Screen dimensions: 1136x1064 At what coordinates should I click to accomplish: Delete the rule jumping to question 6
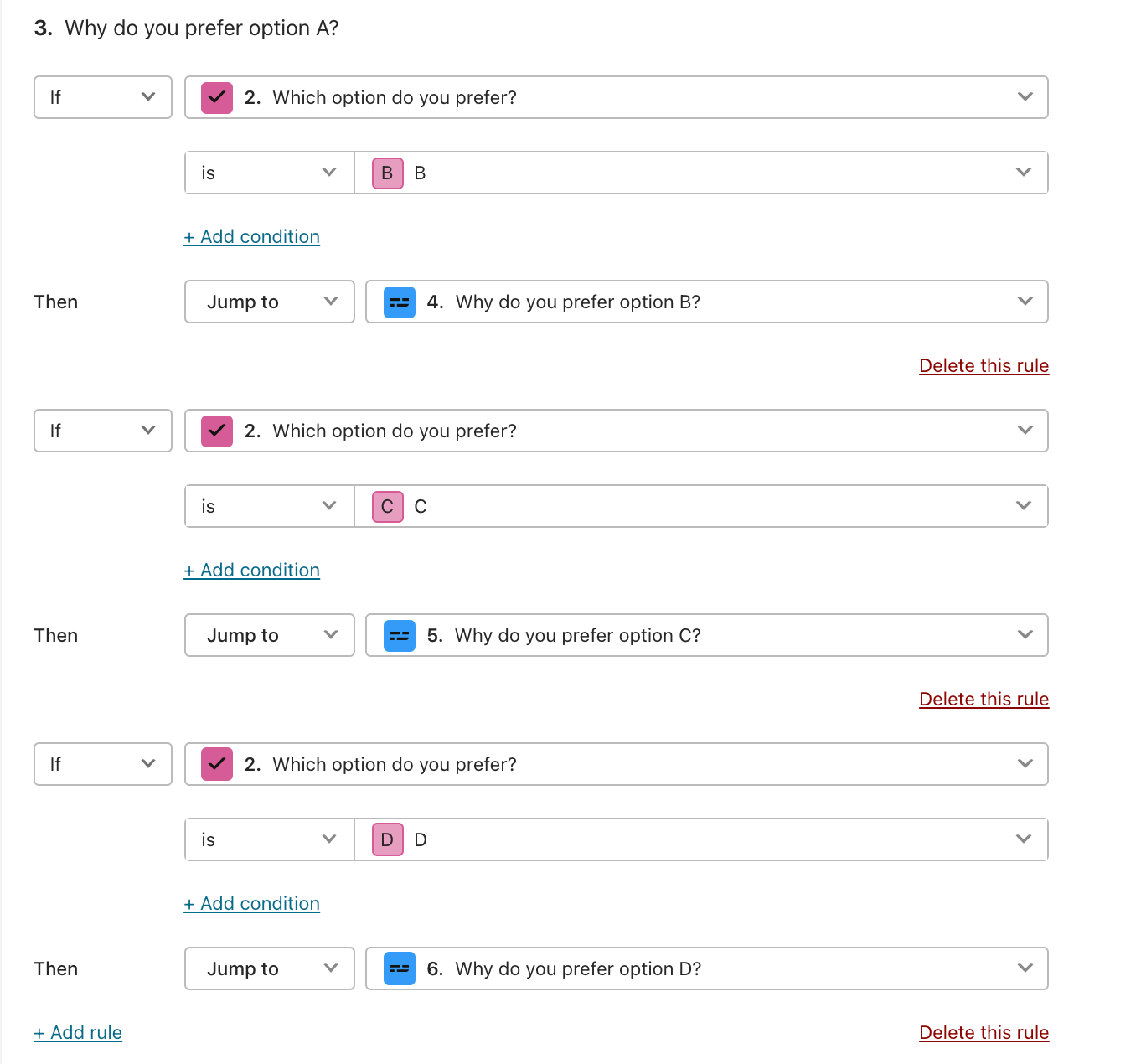984,1033
